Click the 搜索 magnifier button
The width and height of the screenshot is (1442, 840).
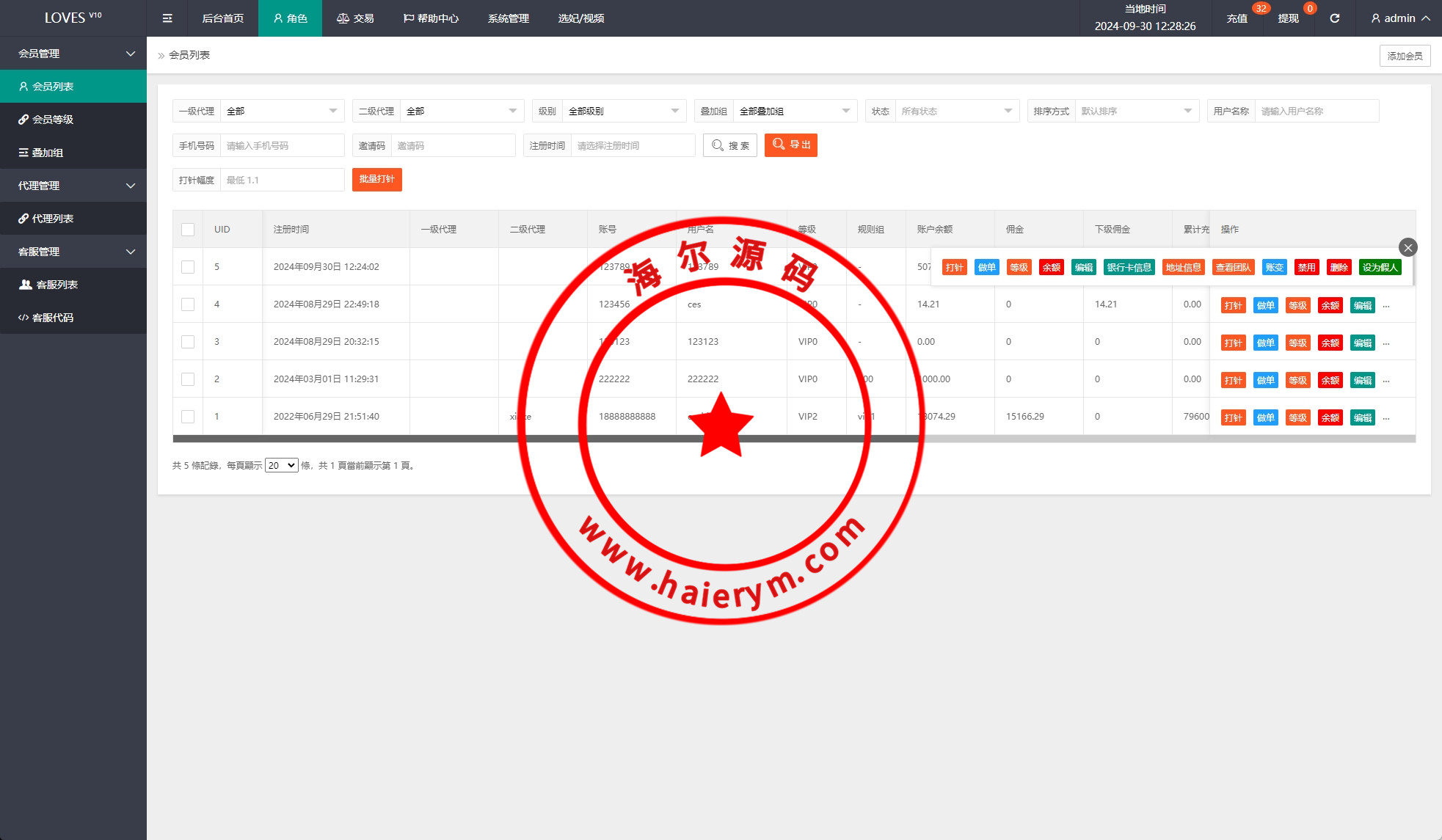pyautogui.click(x=730, y=145)
